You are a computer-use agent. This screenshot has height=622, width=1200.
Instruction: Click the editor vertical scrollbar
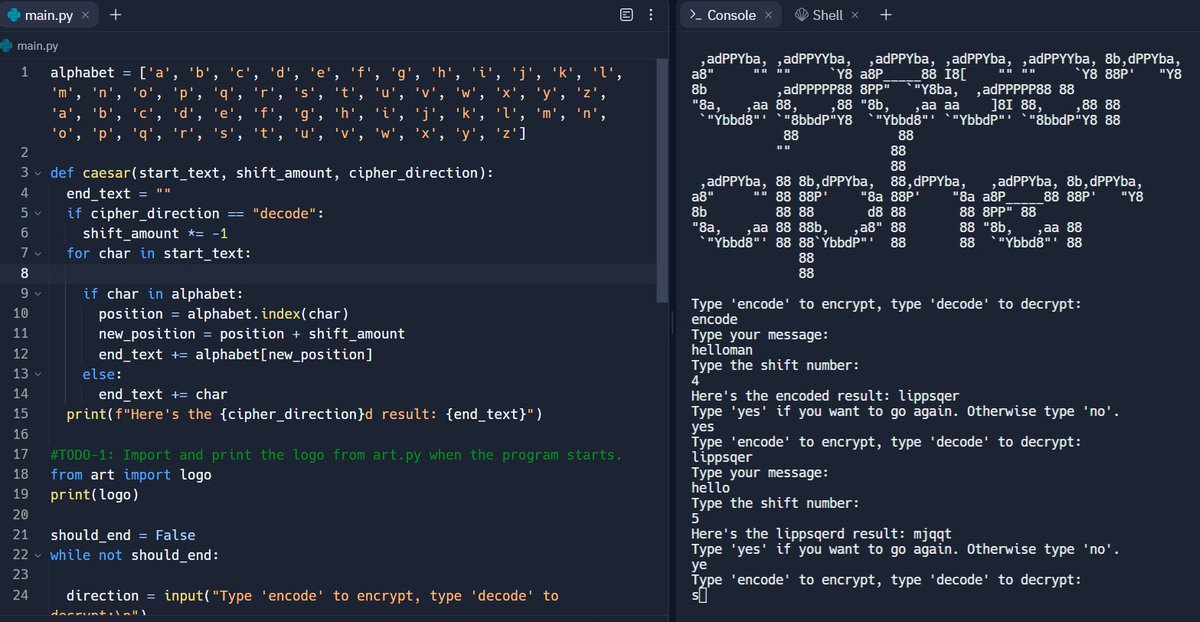pyautogui.click(x=661, y=180)
